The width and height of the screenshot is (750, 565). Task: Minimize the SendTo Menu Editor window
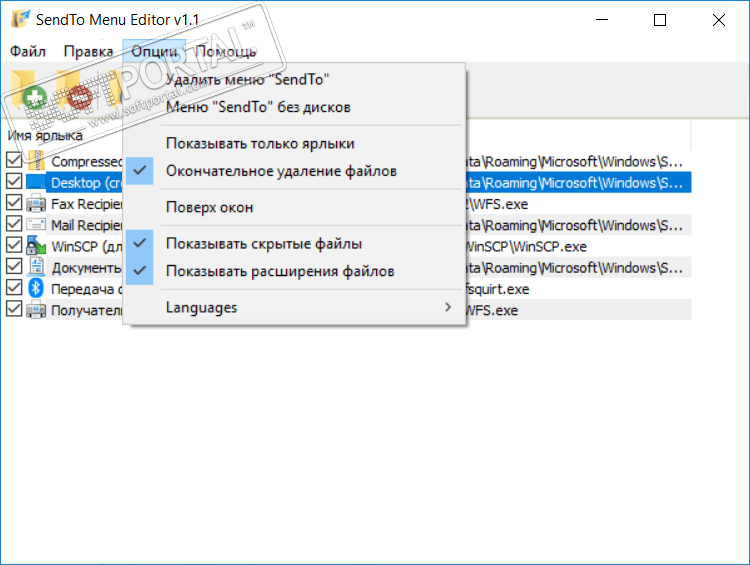click(602, 20)
